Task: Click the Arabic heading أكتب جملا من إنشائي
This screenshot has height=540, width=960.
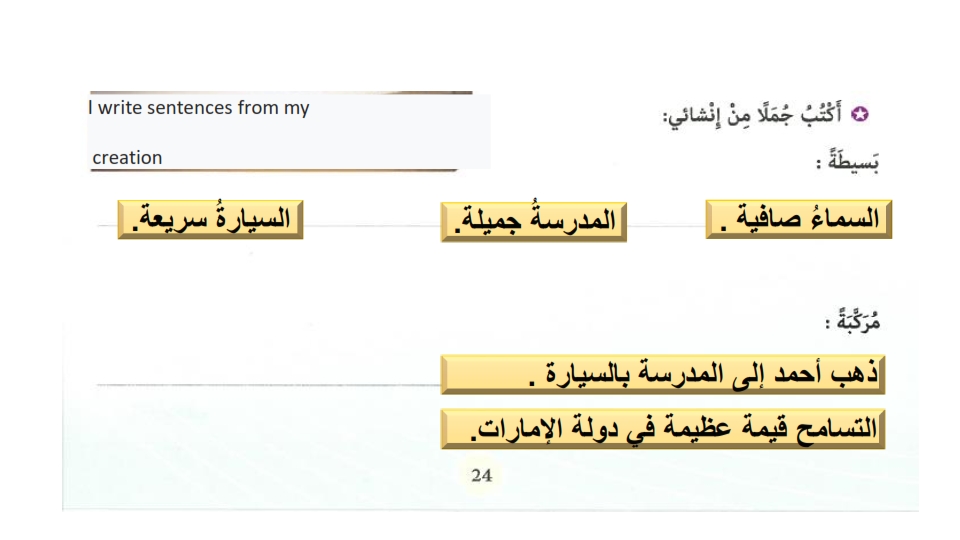Action: coord(752,114)
